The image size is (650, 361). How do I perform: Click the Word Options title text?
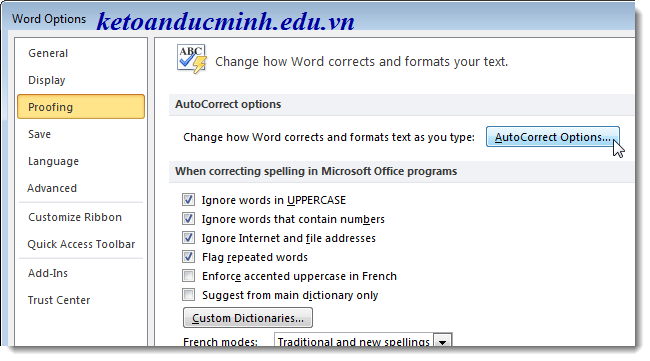click(x=49, y=19)
